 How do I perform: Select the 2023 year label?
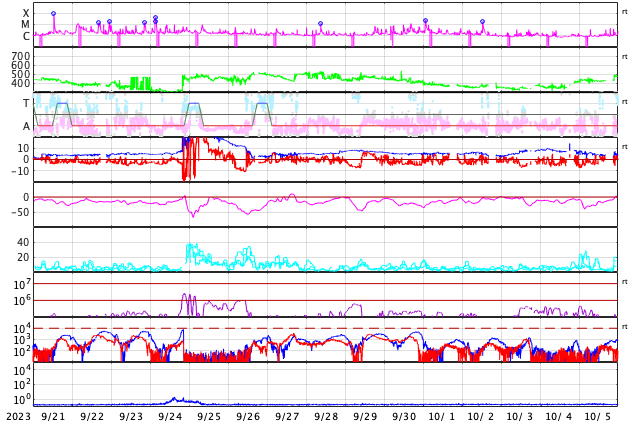pyautogui.click(x=18, y=417)
